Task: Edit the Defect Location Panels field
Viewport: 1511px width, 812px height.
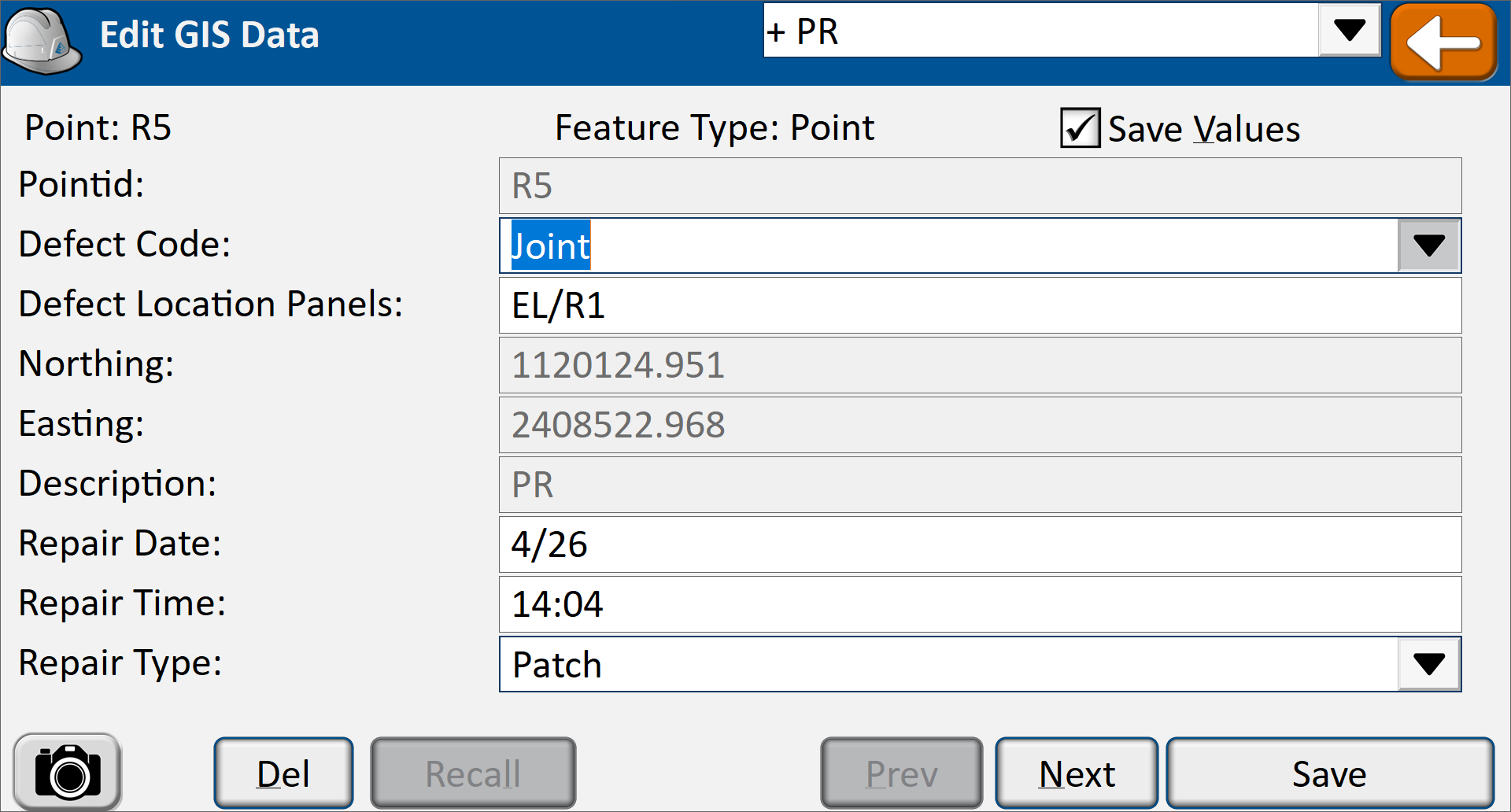Action: [x=980, y=305]
